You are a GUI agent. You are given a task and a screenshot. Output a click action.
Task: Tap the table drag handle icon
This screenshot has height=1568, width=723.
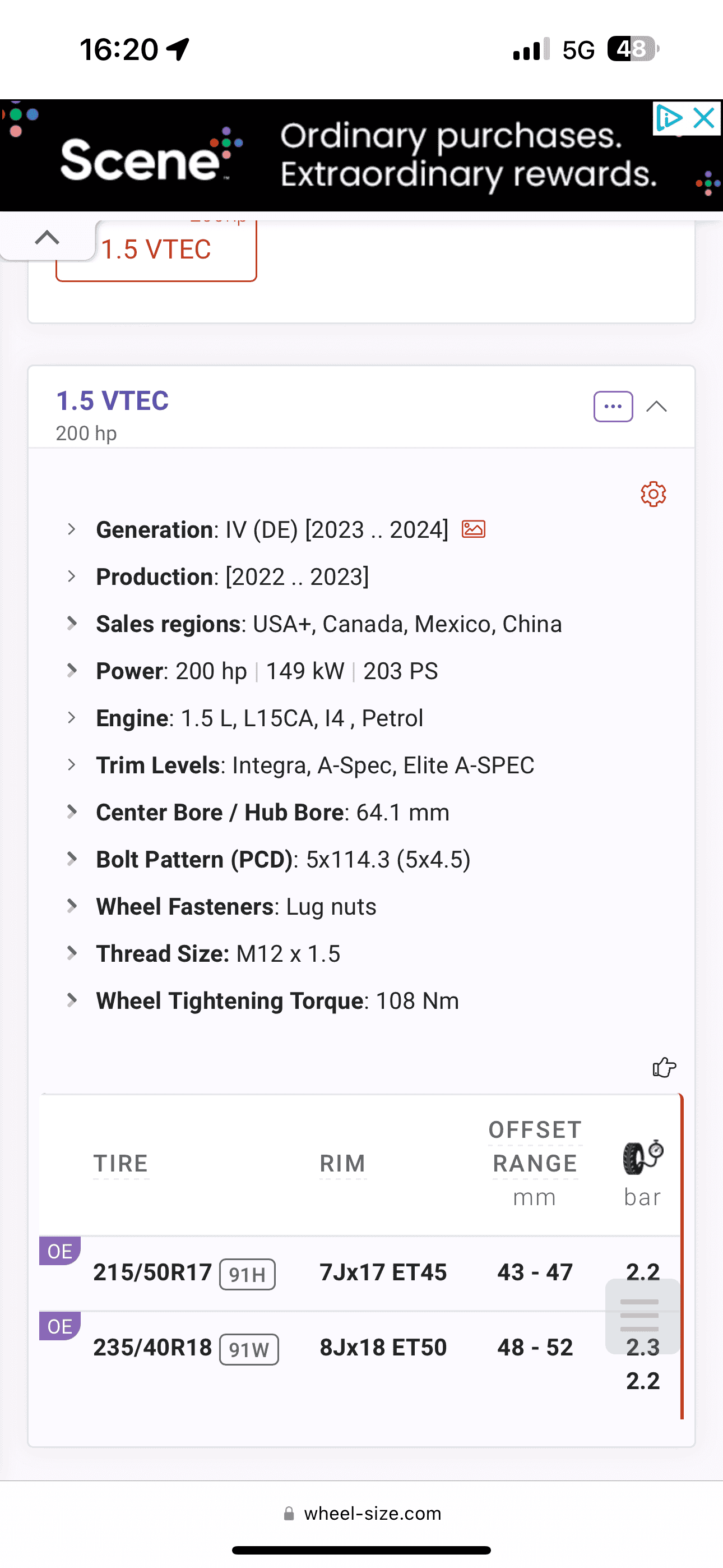point(639,1315)
